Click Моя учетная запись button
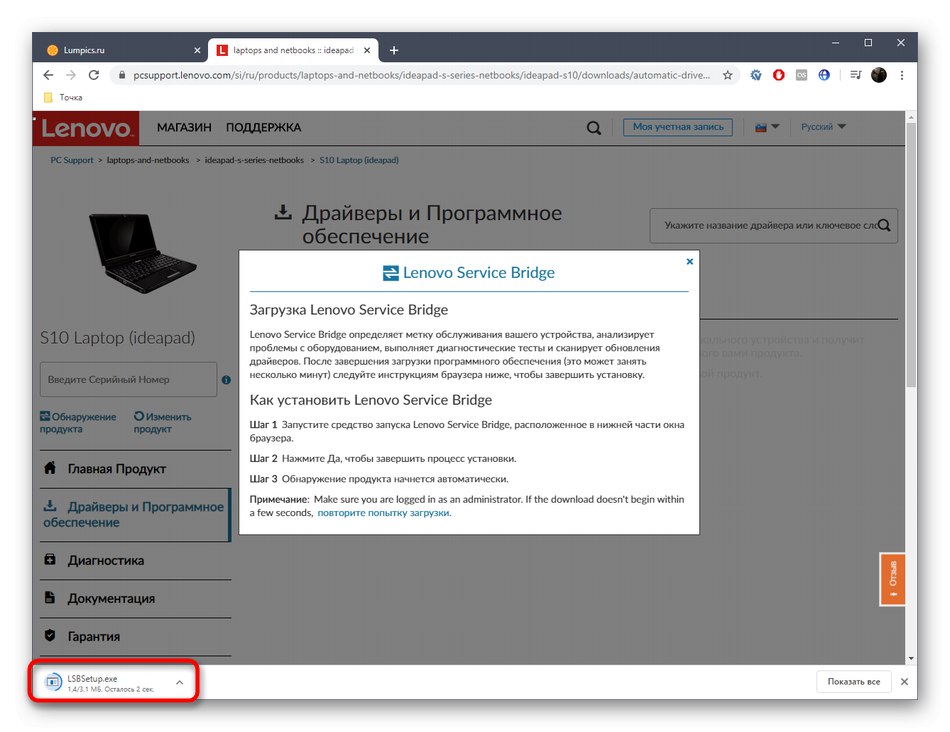 point(678,127)
